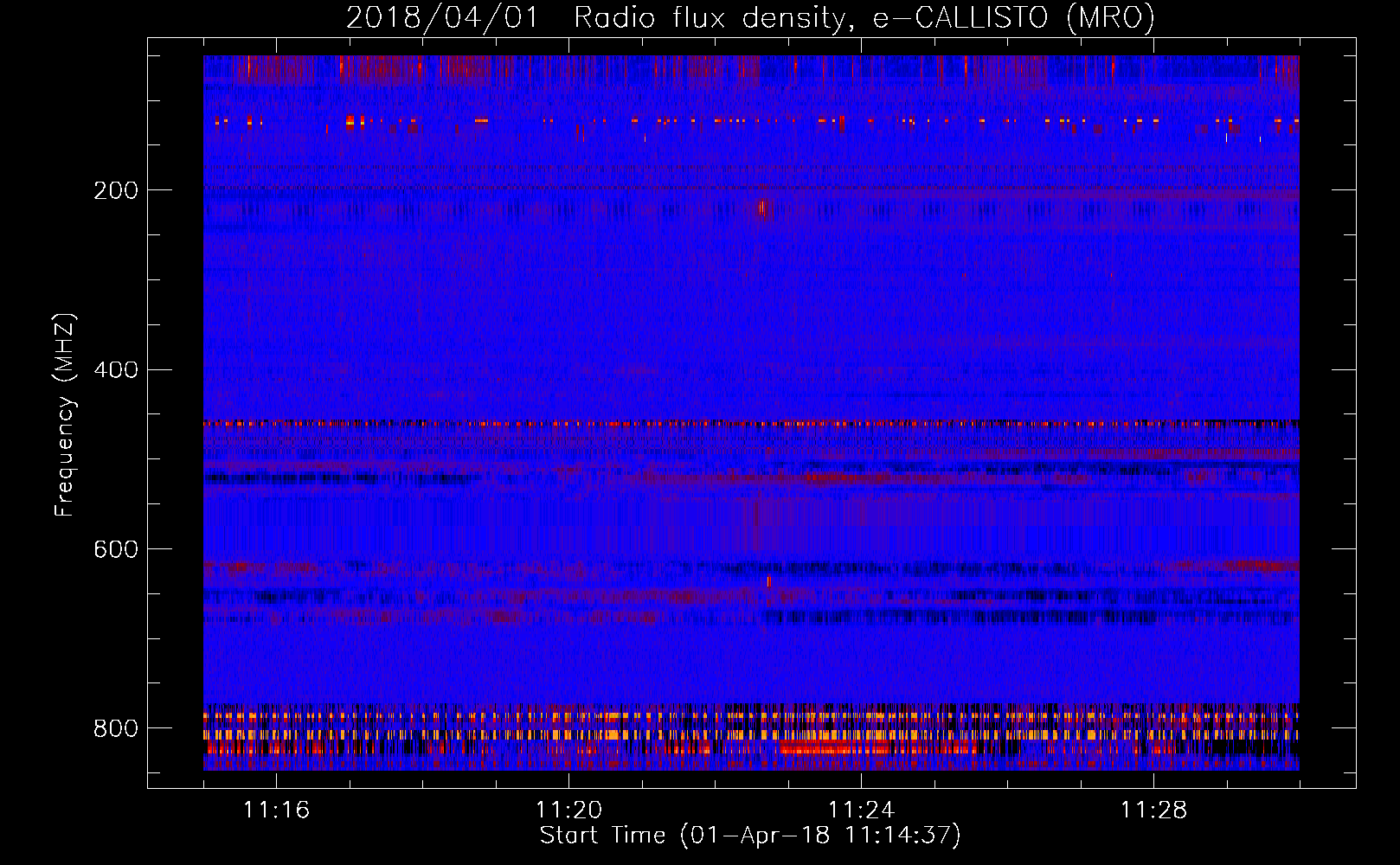This screenshot has width=1400, height=865.
Task: Click the '11:28' time tick label
Action: [1153, 811]
